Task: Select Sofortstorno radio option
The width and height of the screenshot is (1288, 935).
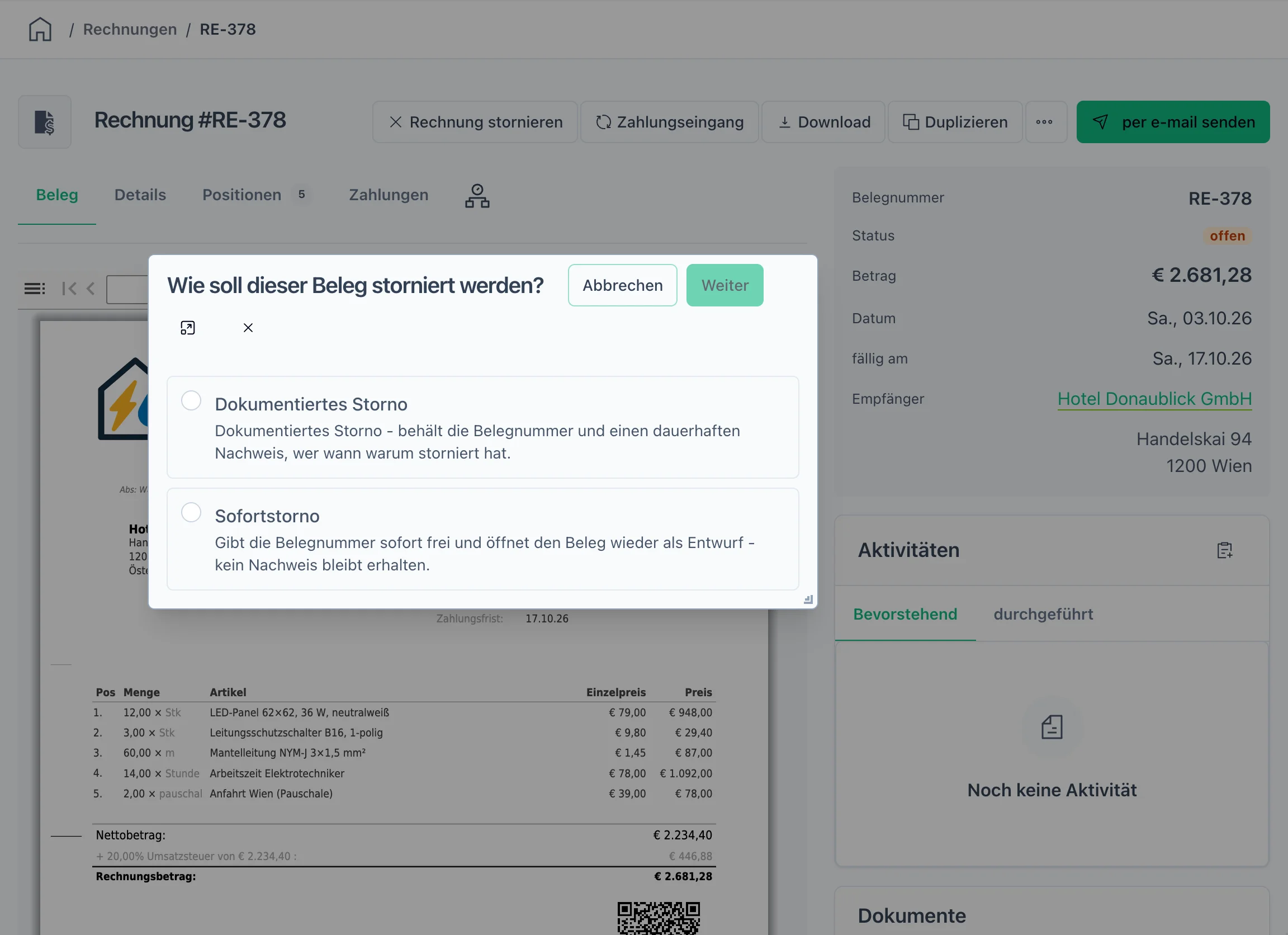Action: [191, 512]
